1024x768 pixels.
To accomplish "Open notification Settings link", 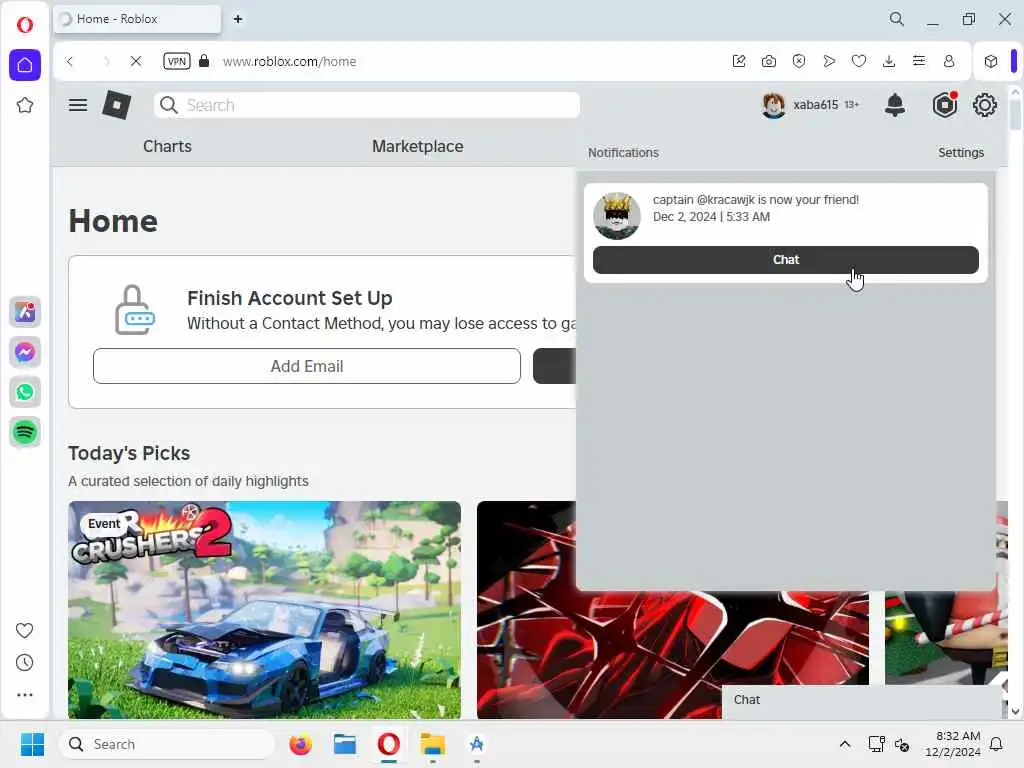I will point(961,152).
